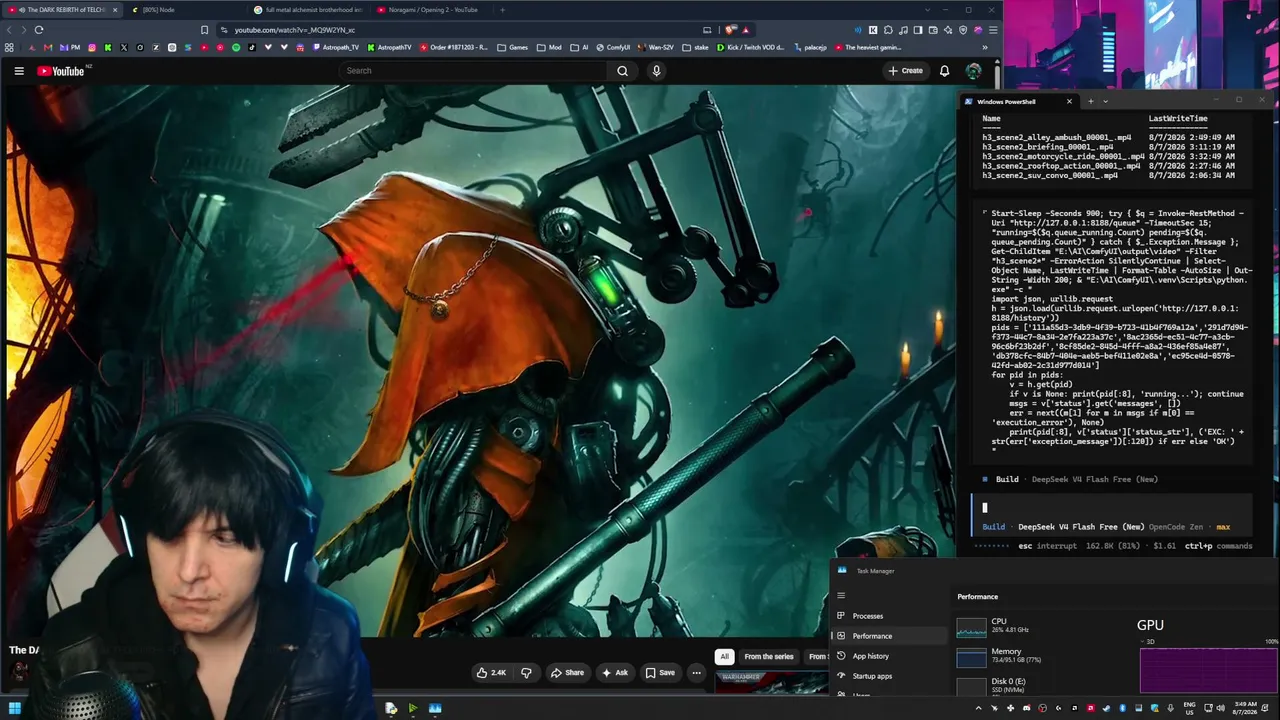Click the PowerShell prompt input line

pos(1111,507)
